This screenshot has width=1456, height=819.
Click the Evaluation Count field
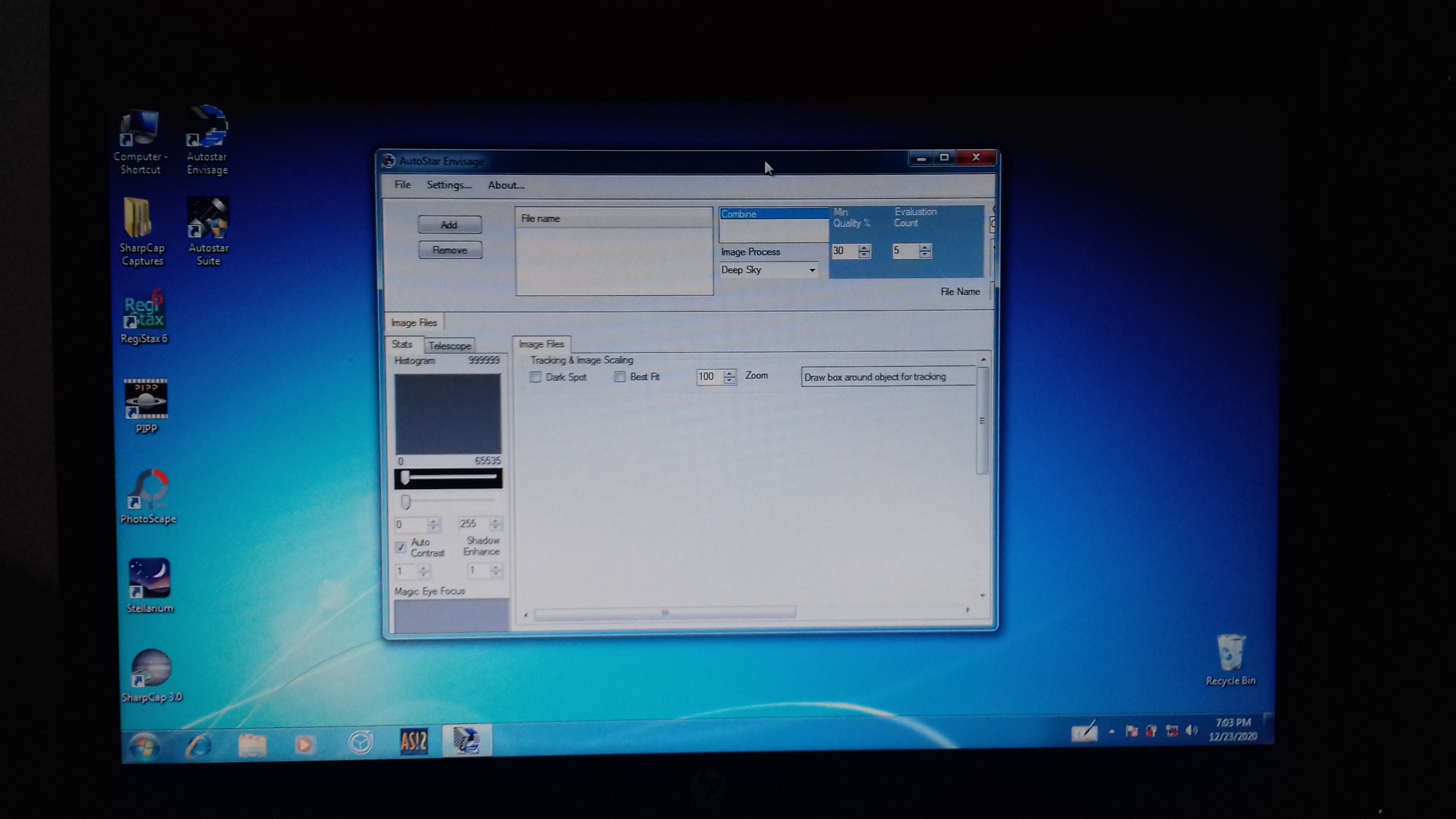pyautogui.click(x=905, y=251)
